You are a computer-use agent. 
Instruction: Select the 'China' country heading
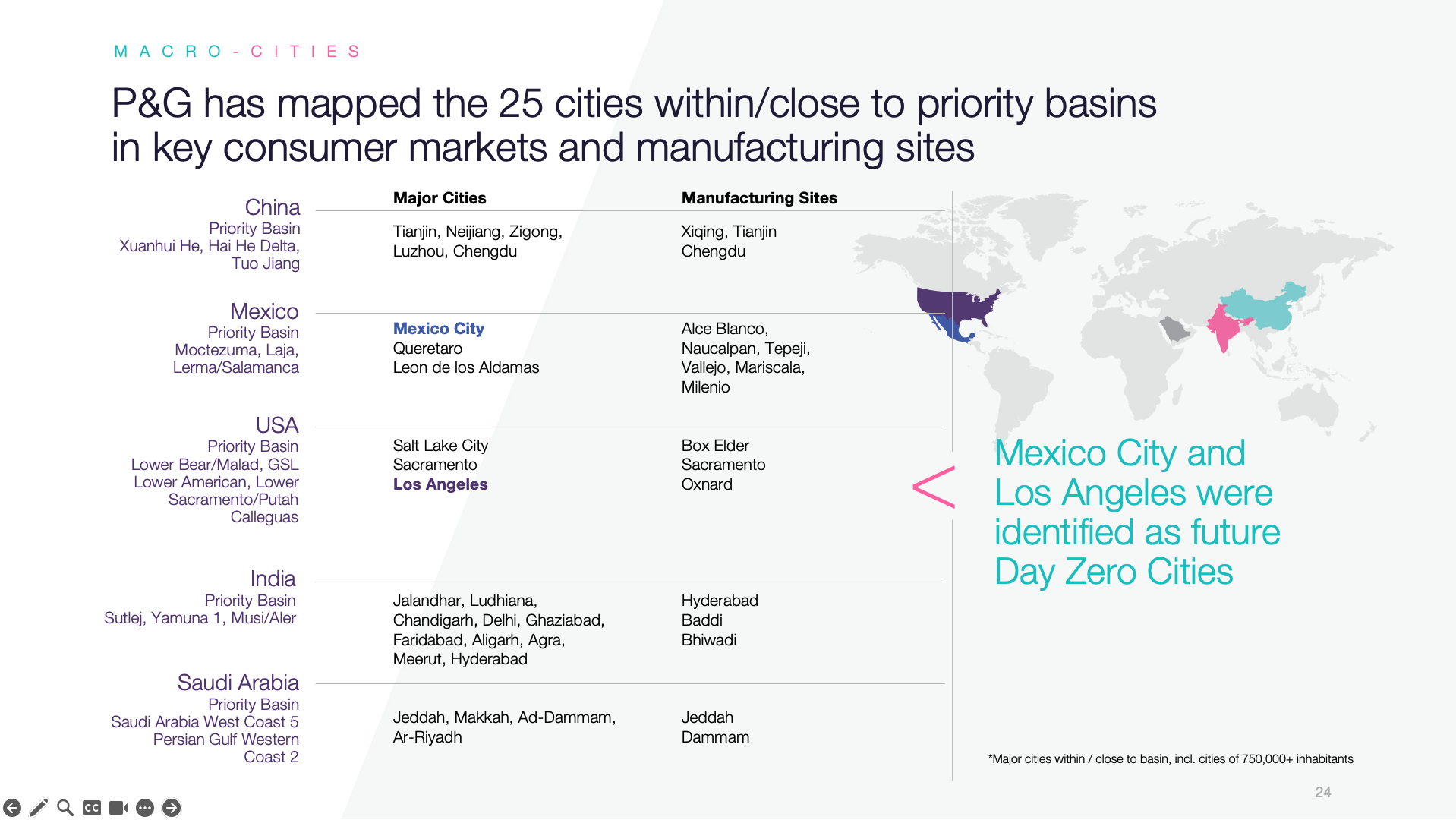273,207
